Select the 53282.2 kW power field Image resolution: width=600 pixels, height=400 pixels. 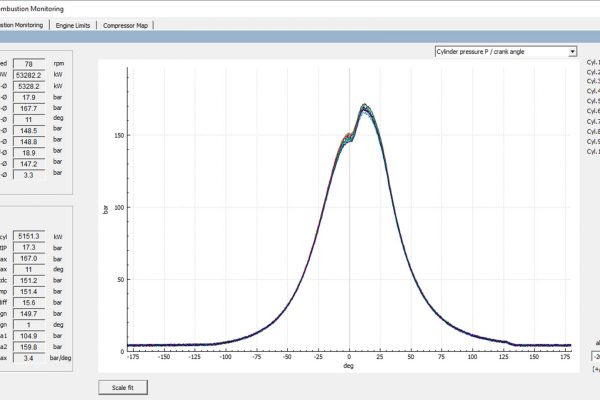click(35, 74)
